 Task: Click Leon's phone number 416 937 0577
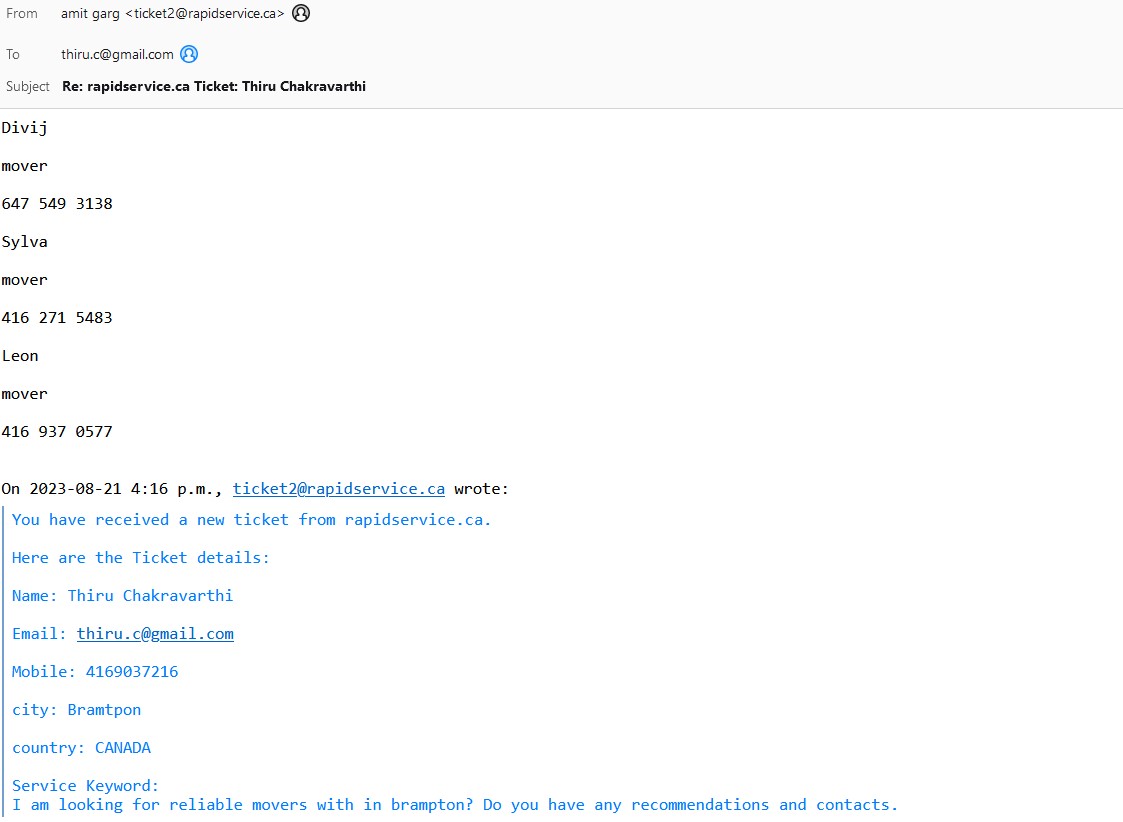tap(57, 432)
